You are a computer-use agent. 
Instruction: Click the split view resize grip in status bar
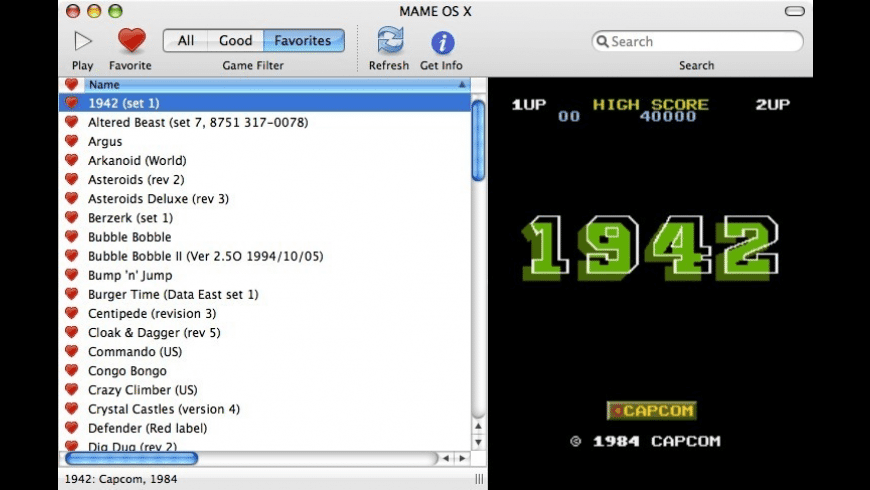479,479
